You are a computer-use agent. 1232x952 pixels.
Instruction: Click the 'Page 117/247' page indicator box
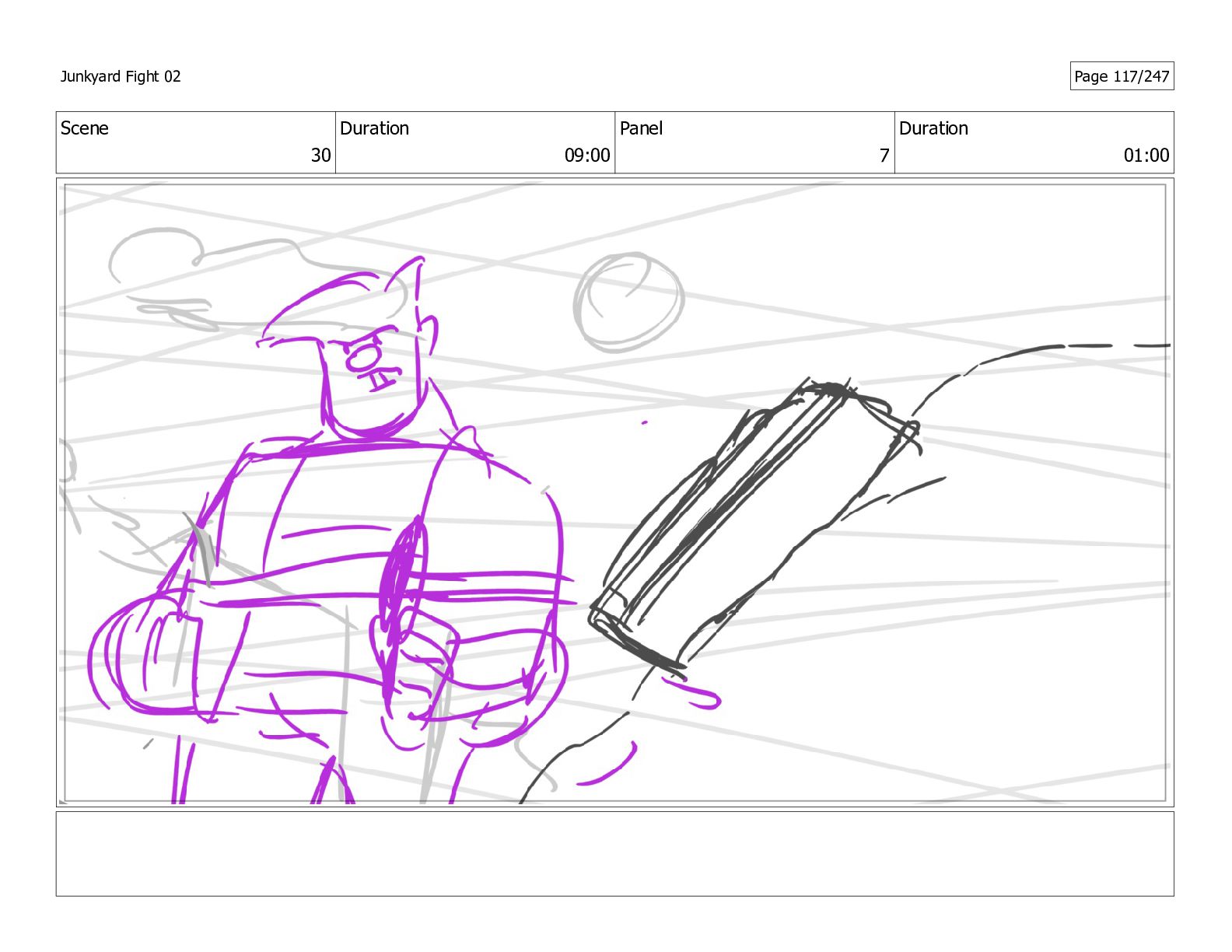pos(1122,76)
